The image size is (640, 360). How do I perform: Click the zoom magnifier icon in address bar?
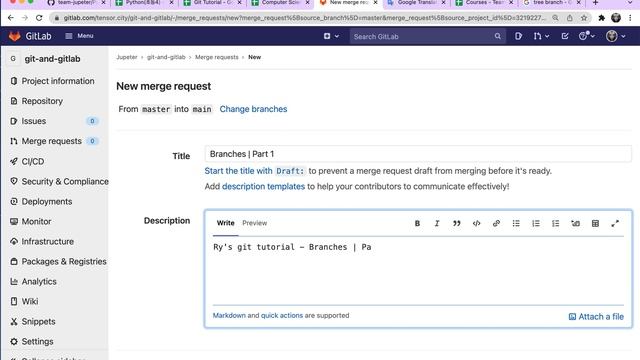556,18
